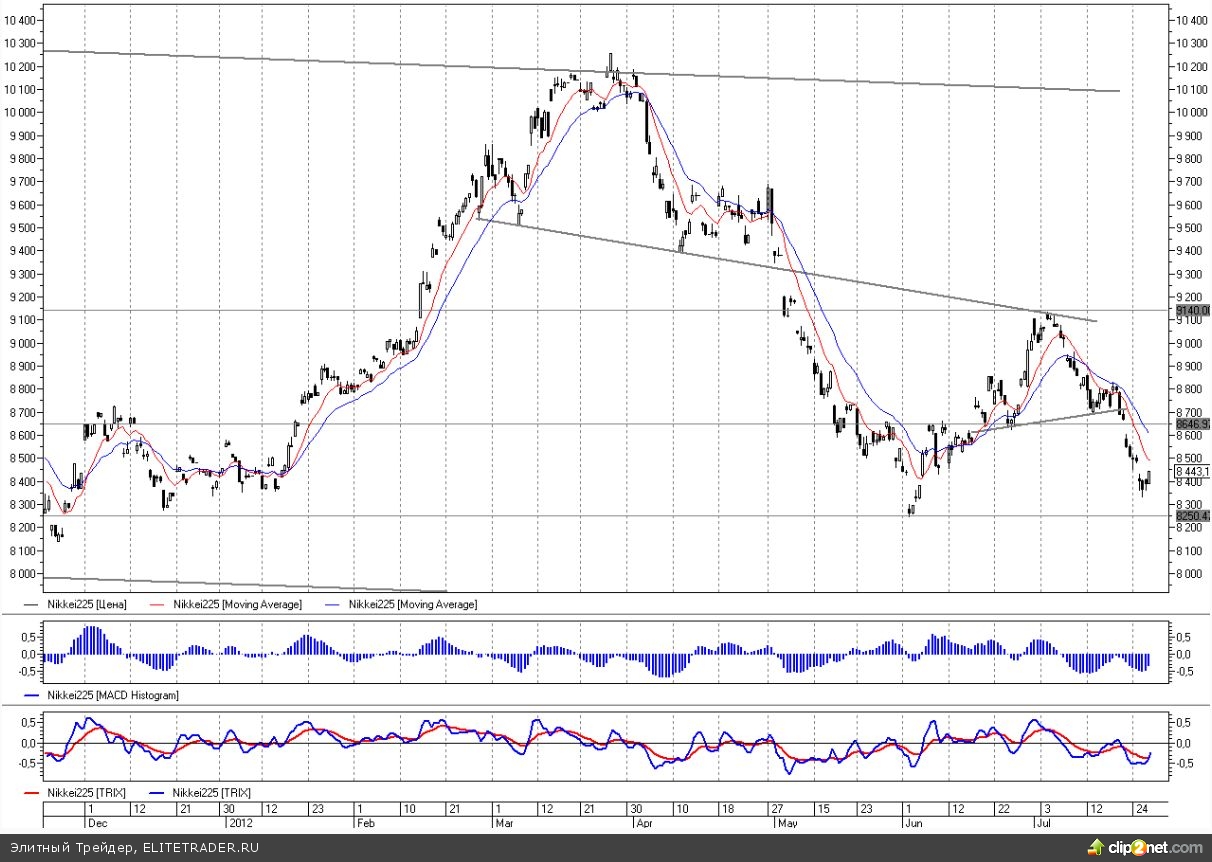
Task: Select the Mar month marker on time axis
Action: click(x=503, y=821)
